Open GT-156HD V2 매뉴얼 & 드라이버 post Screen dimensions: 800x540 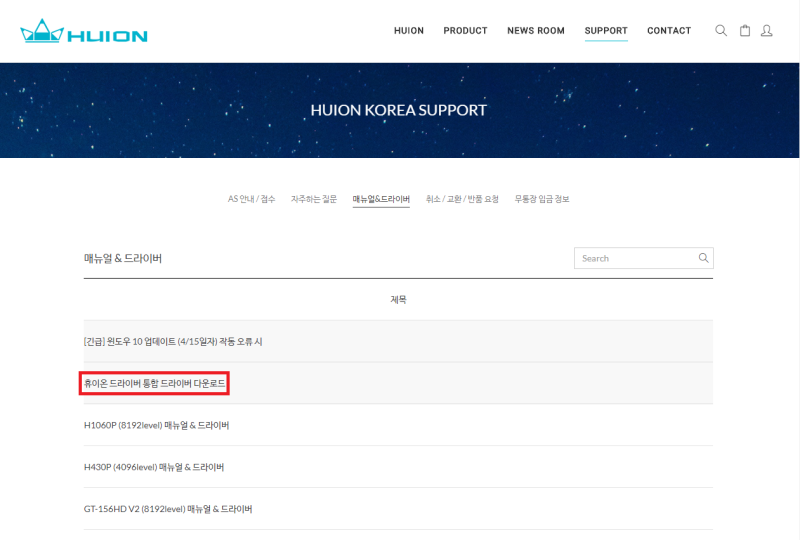[168, 509]
